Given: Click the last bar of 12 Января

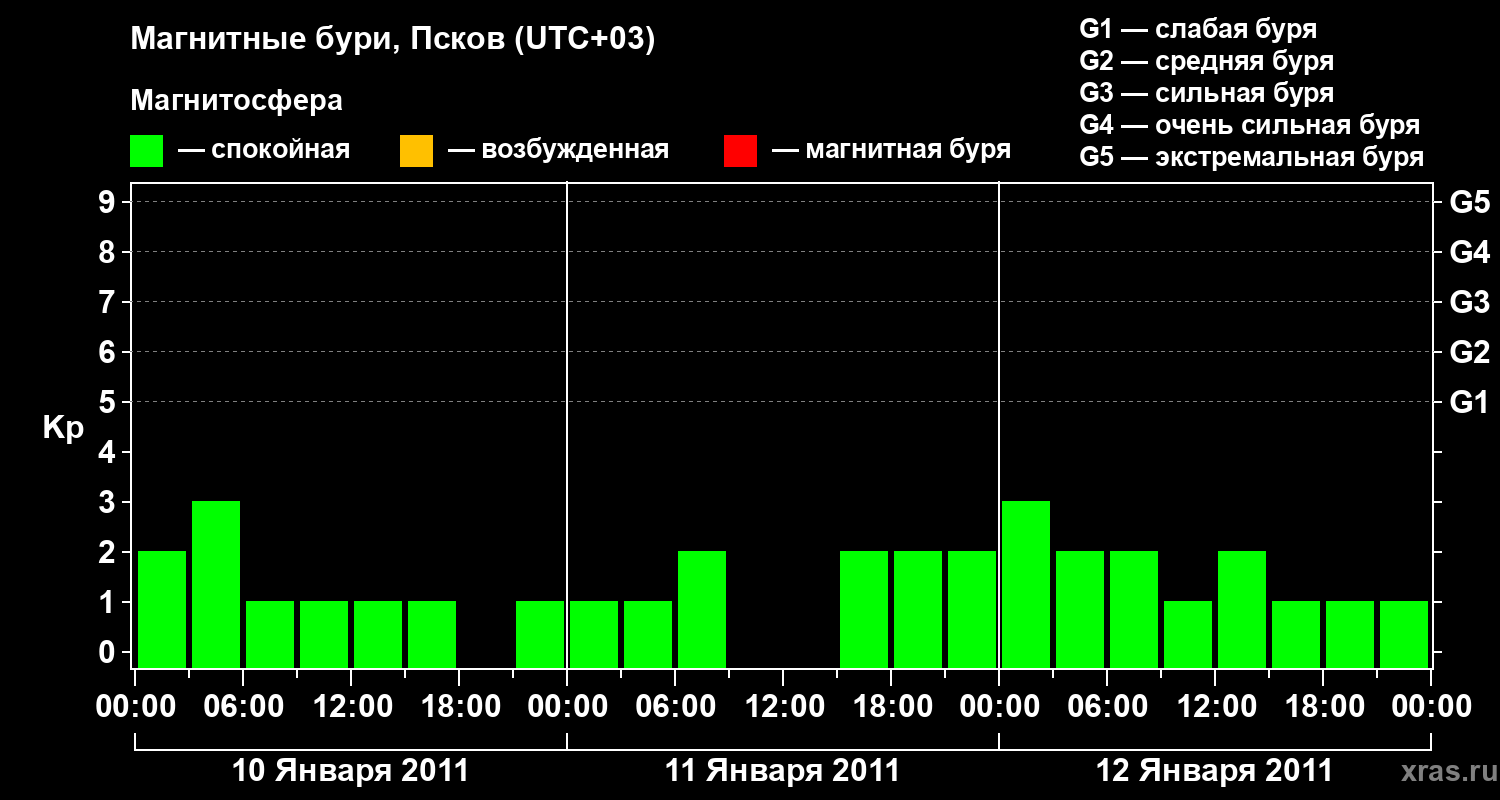Looking at the screenshot, I should coord(1404,634).
